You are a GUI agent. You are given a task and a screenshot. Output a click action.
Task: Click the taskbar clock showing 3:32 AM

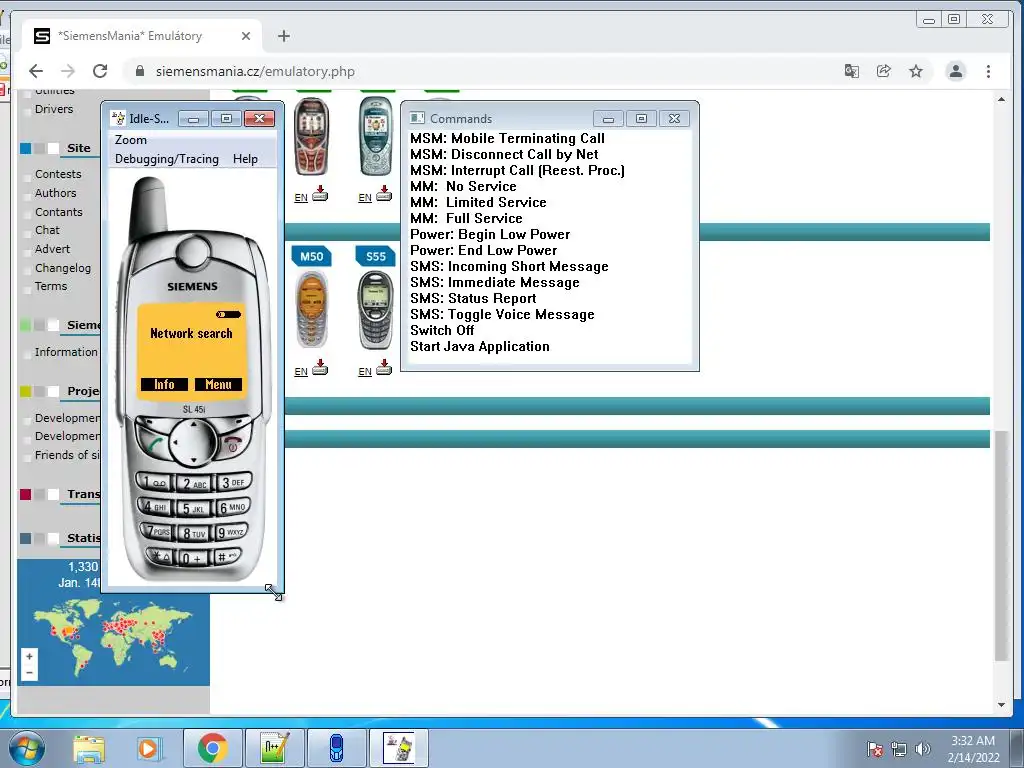click(973, 749)
